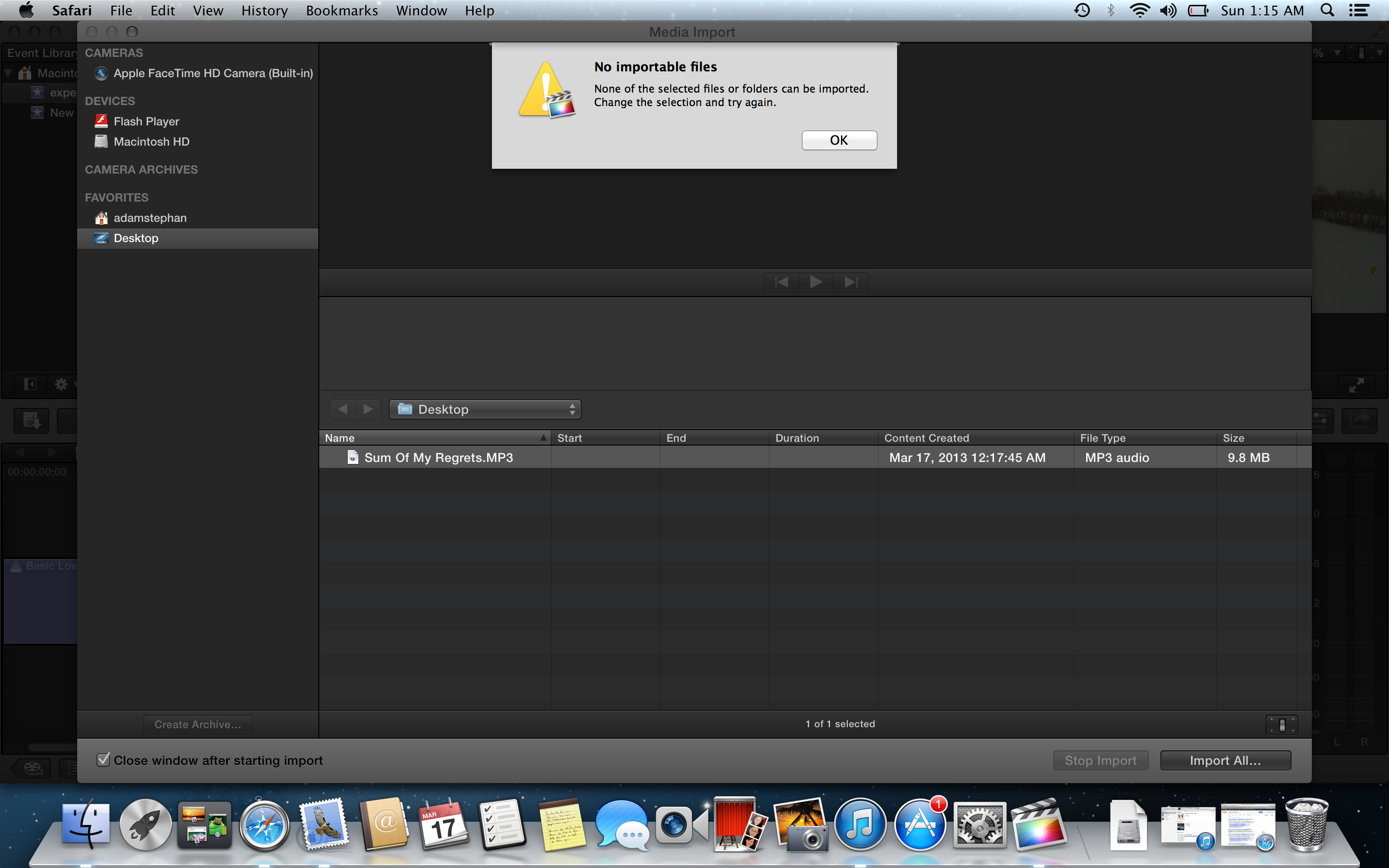Click the forward navigation arrow above the file list
Viewport: 1389px width, 868px height.
368,409
